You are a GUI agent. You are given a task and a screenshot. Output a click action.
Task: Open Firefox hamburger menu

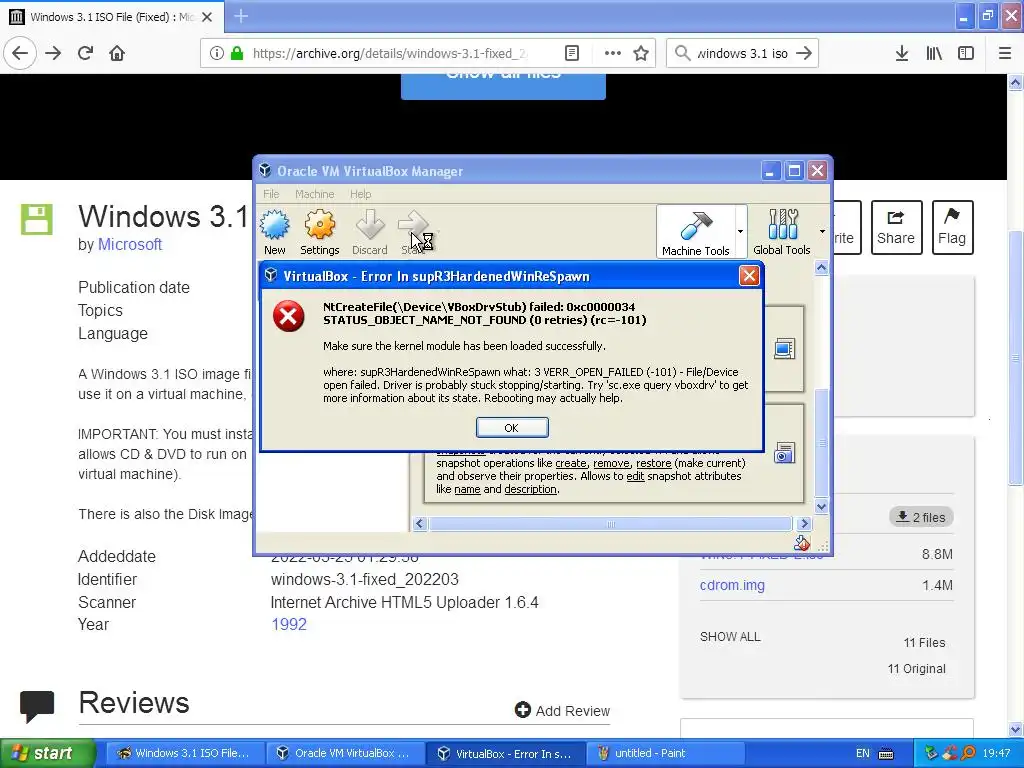pyautogui.click(x=1005, y=53)
